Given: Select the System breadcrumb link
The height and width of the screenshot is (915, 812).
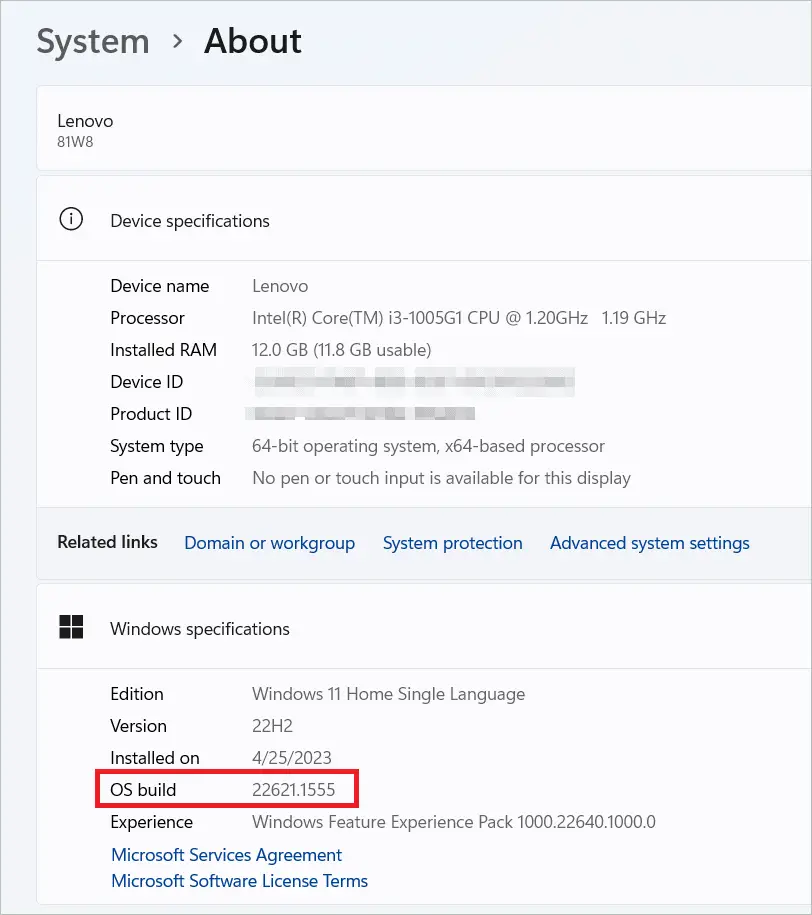Looking at the screenshot, I should click(x=92, y=41).
